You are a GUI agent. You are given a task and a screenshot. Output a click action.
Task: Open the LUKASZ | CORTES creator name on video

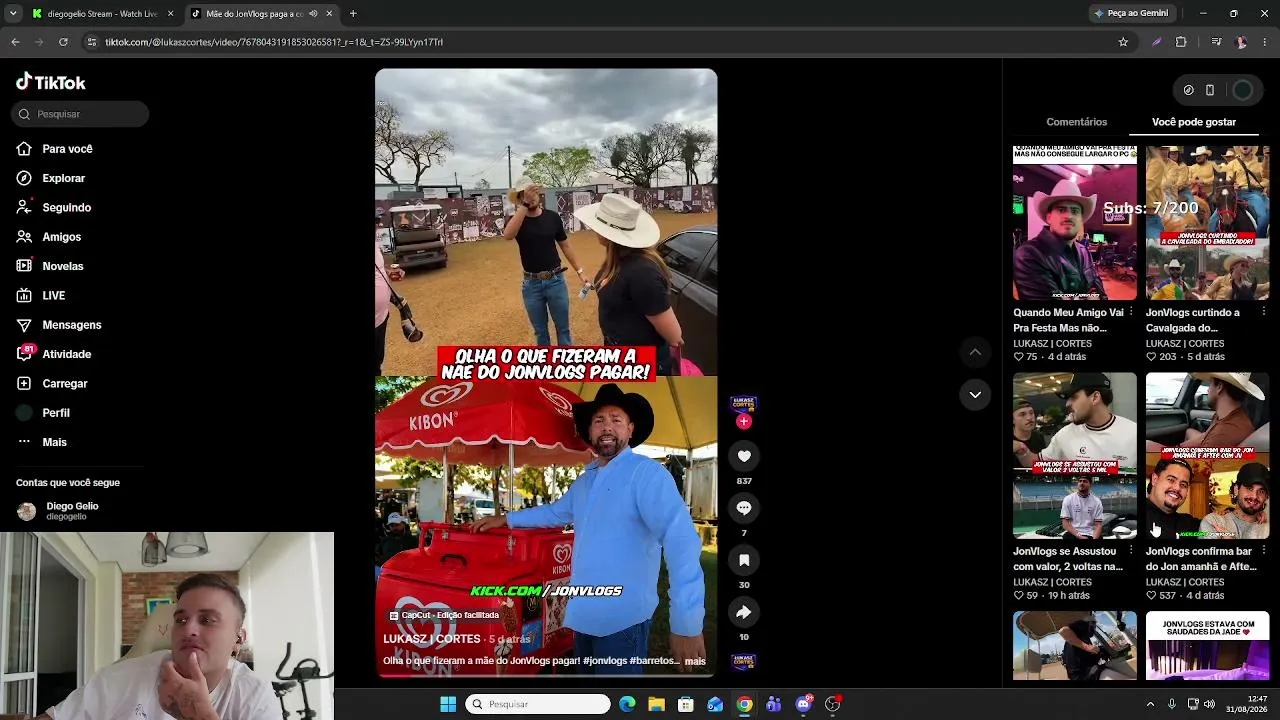point(432,639)
